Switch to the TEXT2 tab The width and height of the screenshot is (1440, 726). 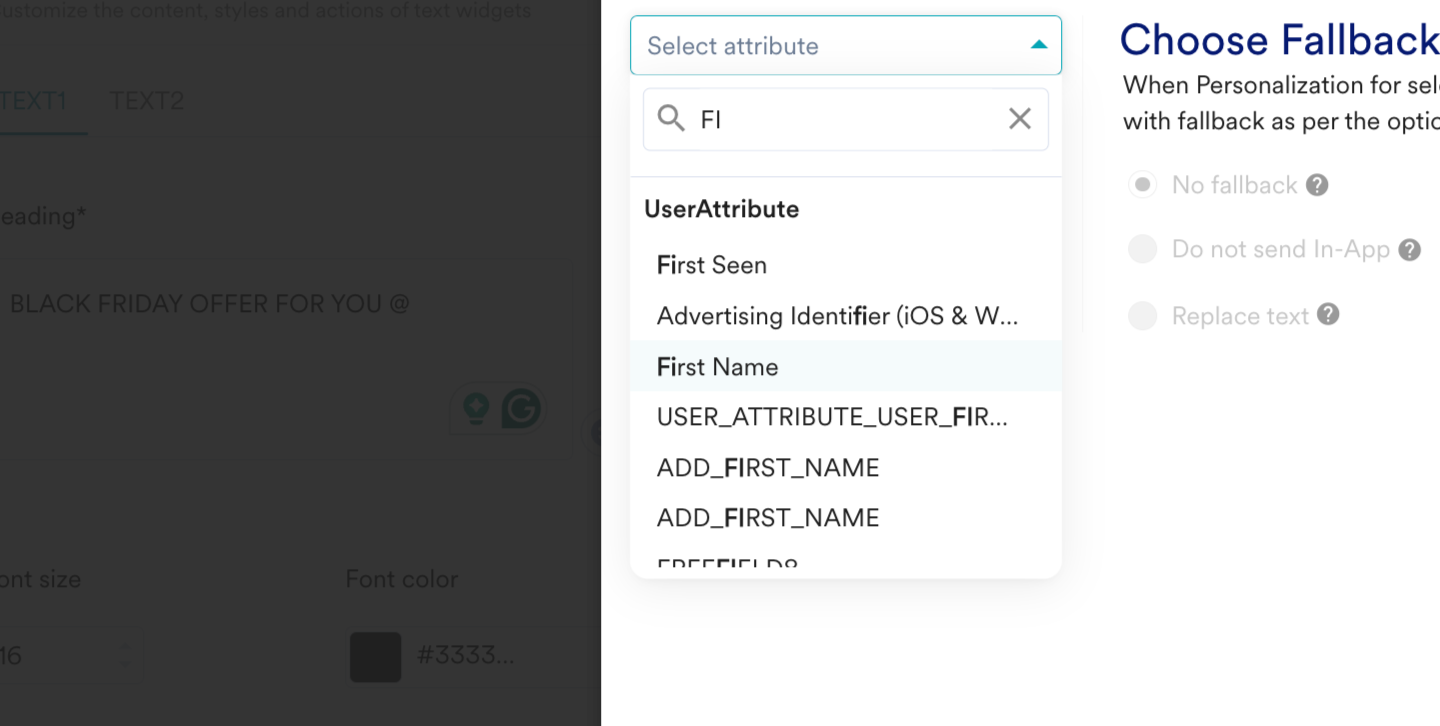pos(147,100)
